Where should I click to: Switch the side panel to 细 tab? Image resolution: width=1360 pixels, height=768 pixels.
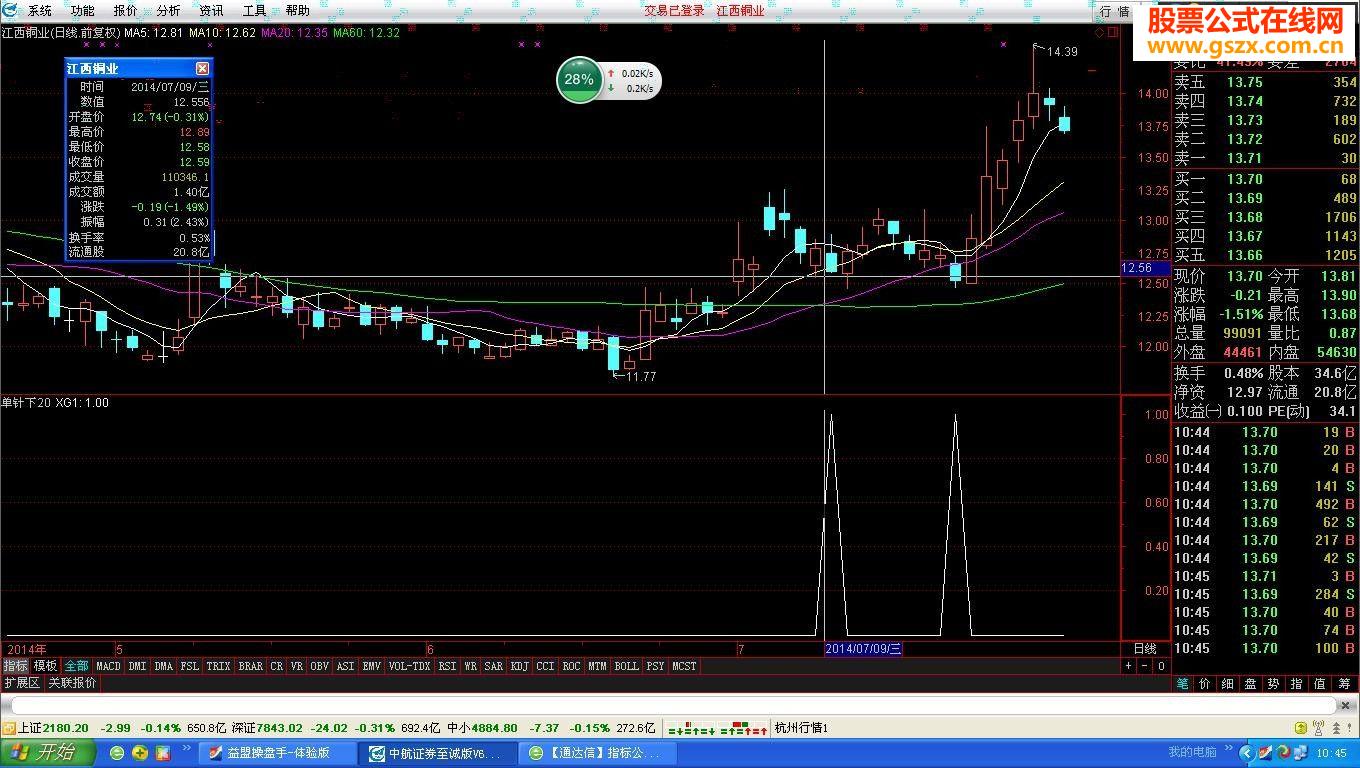pos(1228,684)
